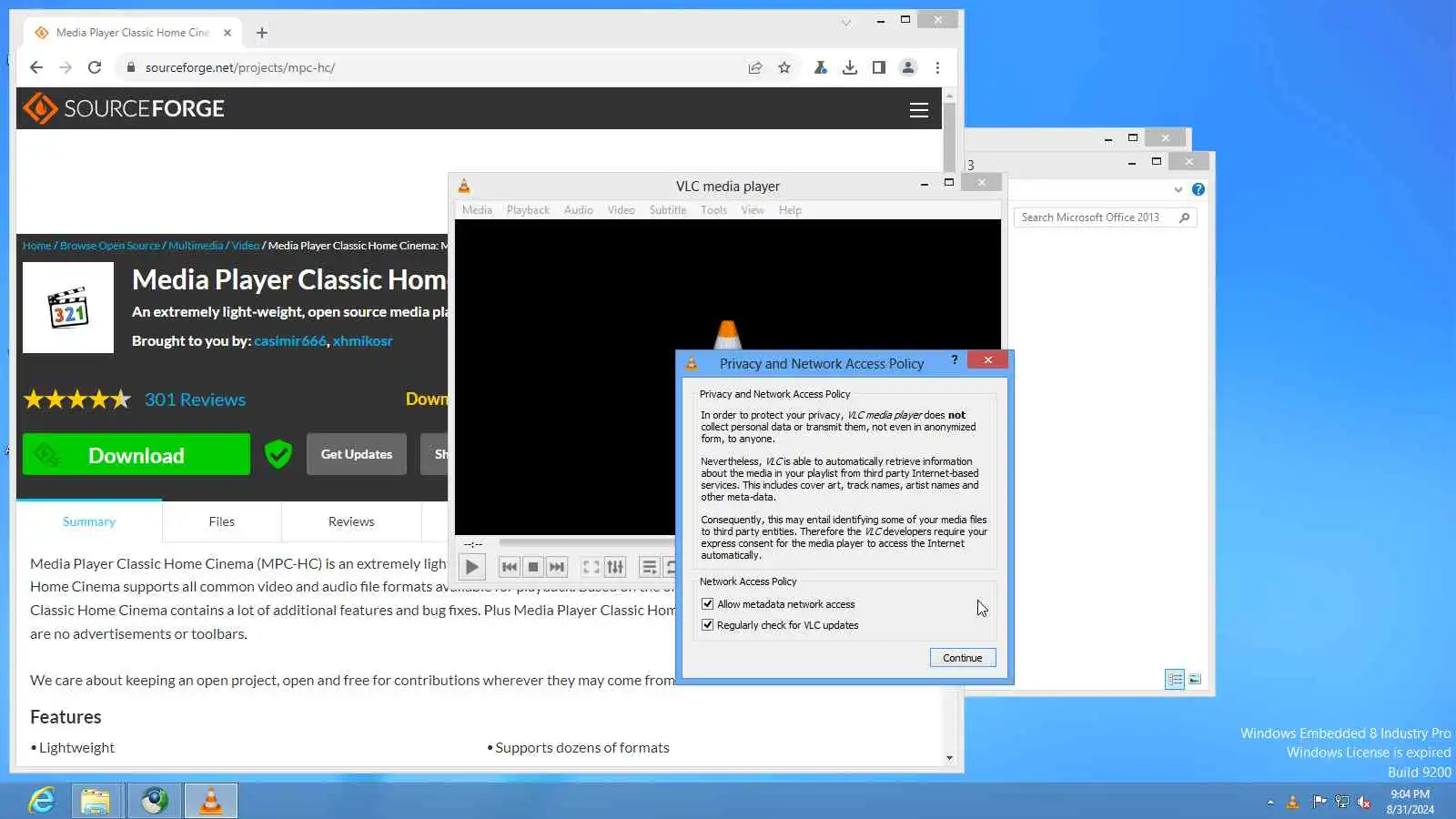This screenshot has width=1456, height=819.
Task: Click the Chrome taskbar button
Action: [x=155, y=801]
